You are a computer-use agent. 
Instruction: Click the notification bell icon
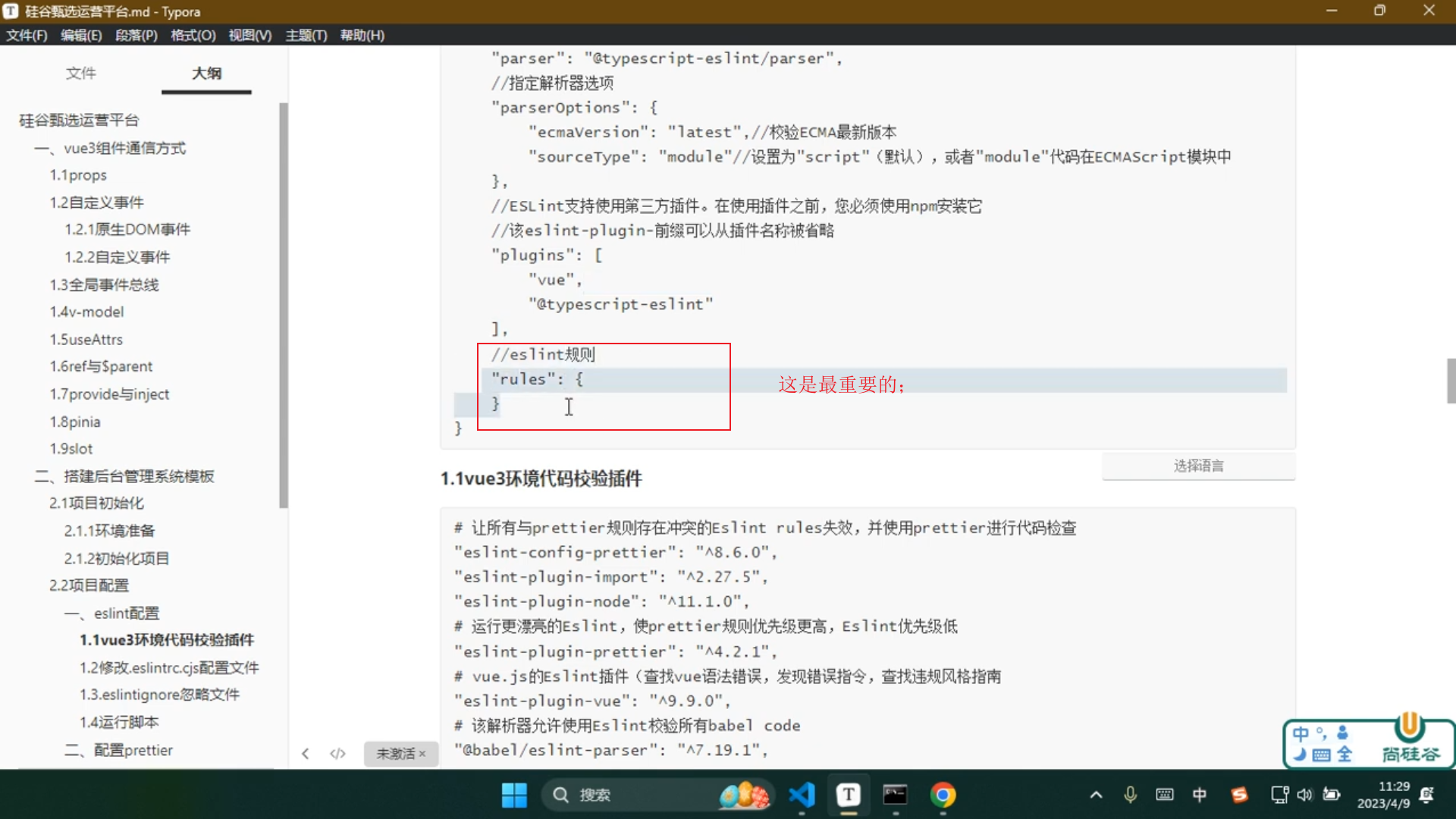tap(1426, 795)
